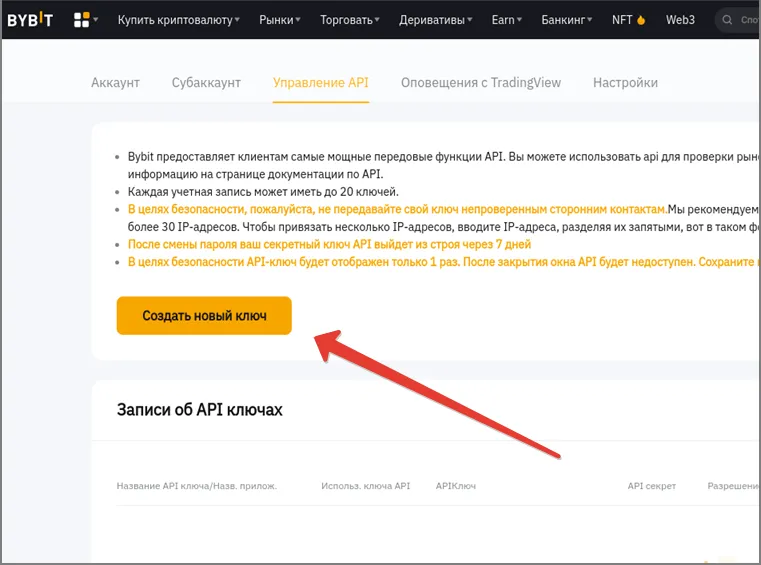The width and height of the screenshot is (761, 565).
Task: Switch to the Аккаунт tab
Action: click(115, 82)
